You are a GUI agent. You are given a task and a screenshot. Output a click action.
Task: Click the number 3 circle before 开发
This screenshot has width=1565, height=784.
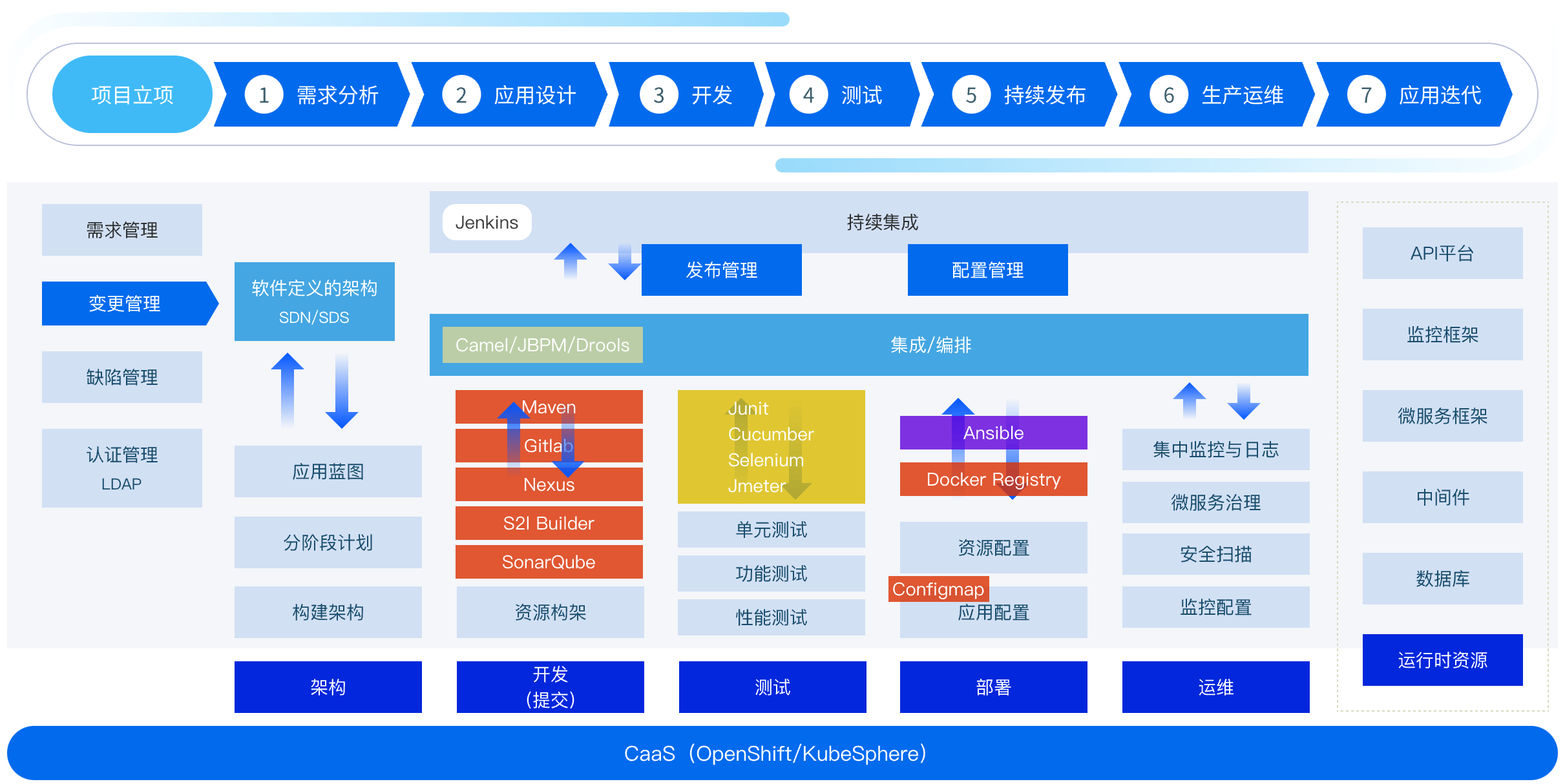[658, 95]
